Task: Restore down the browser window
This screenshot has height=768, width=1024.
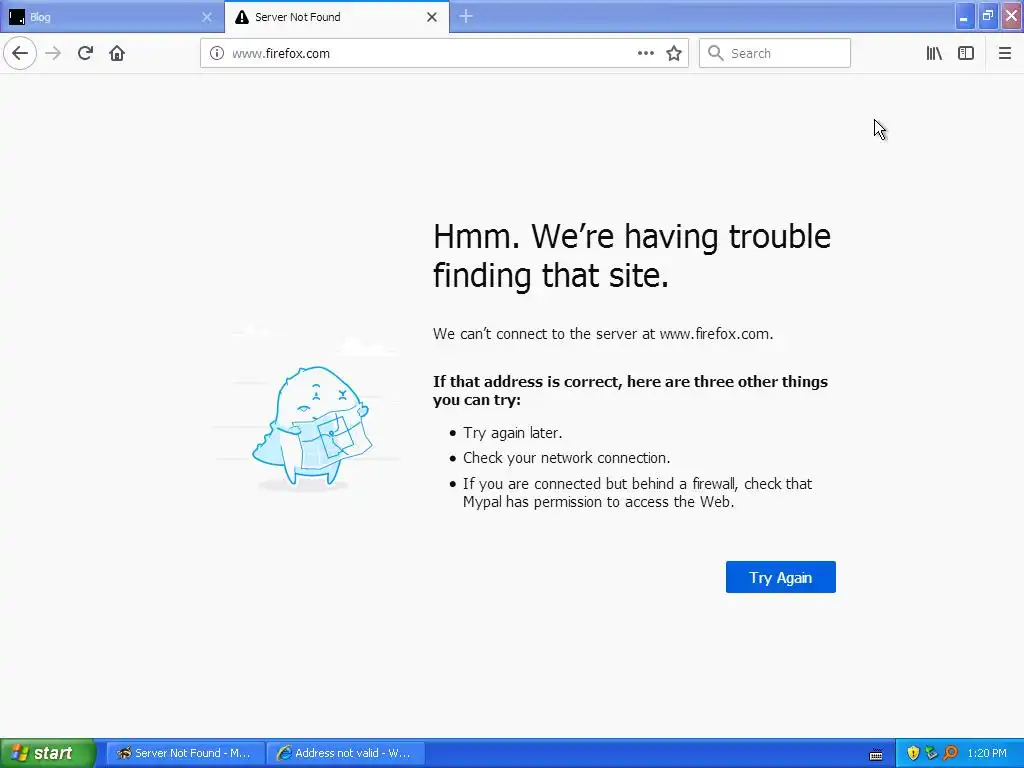Action: click(x=987, y=16)
